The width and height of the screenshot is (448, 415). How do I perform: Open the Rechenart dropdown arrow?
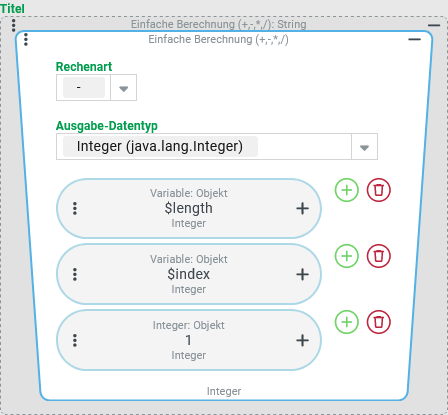(x=124, y=88)
